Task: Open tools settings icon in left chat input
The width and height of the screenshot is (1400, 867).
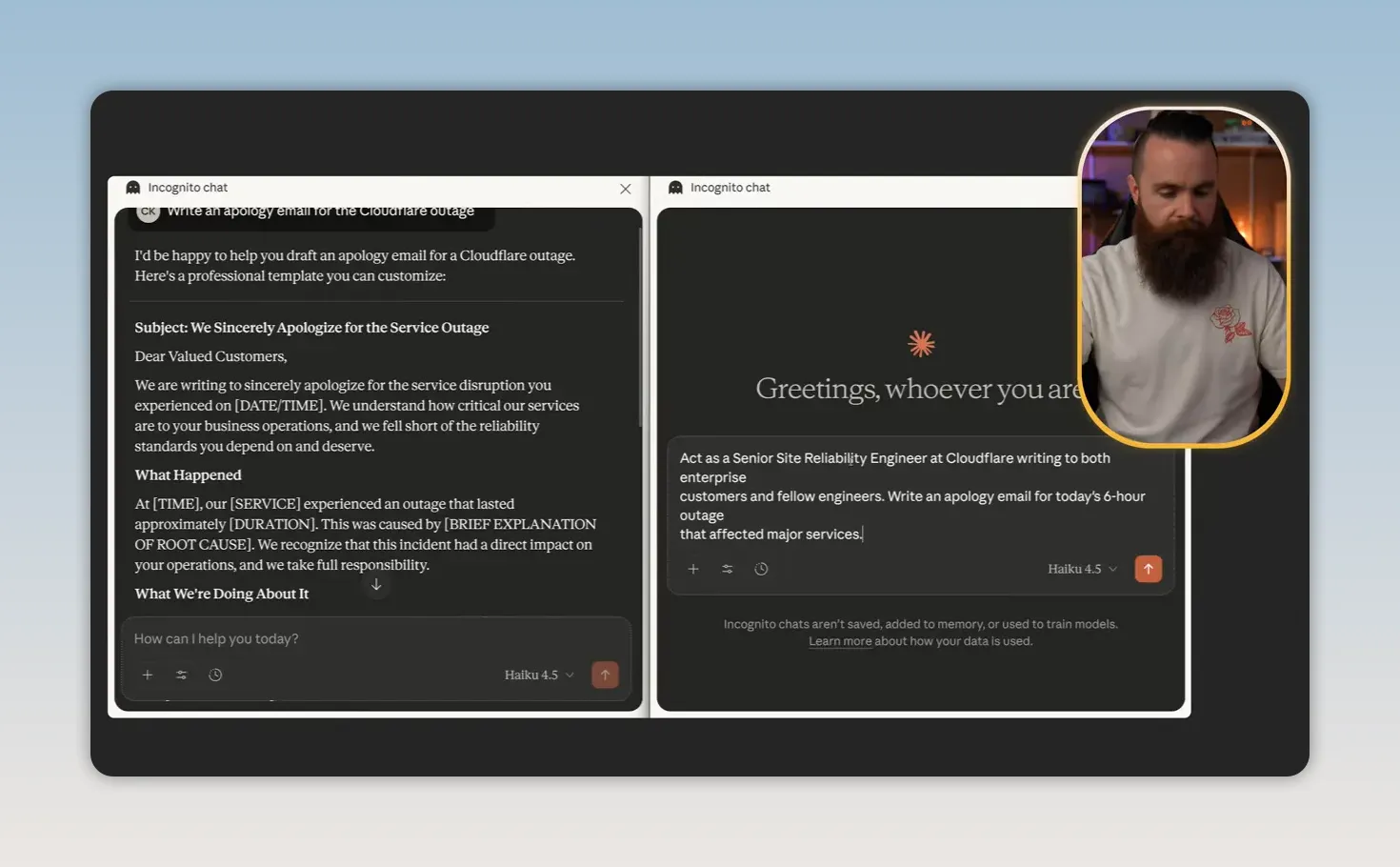Action: pyautogui.click(x=182, y=675)
